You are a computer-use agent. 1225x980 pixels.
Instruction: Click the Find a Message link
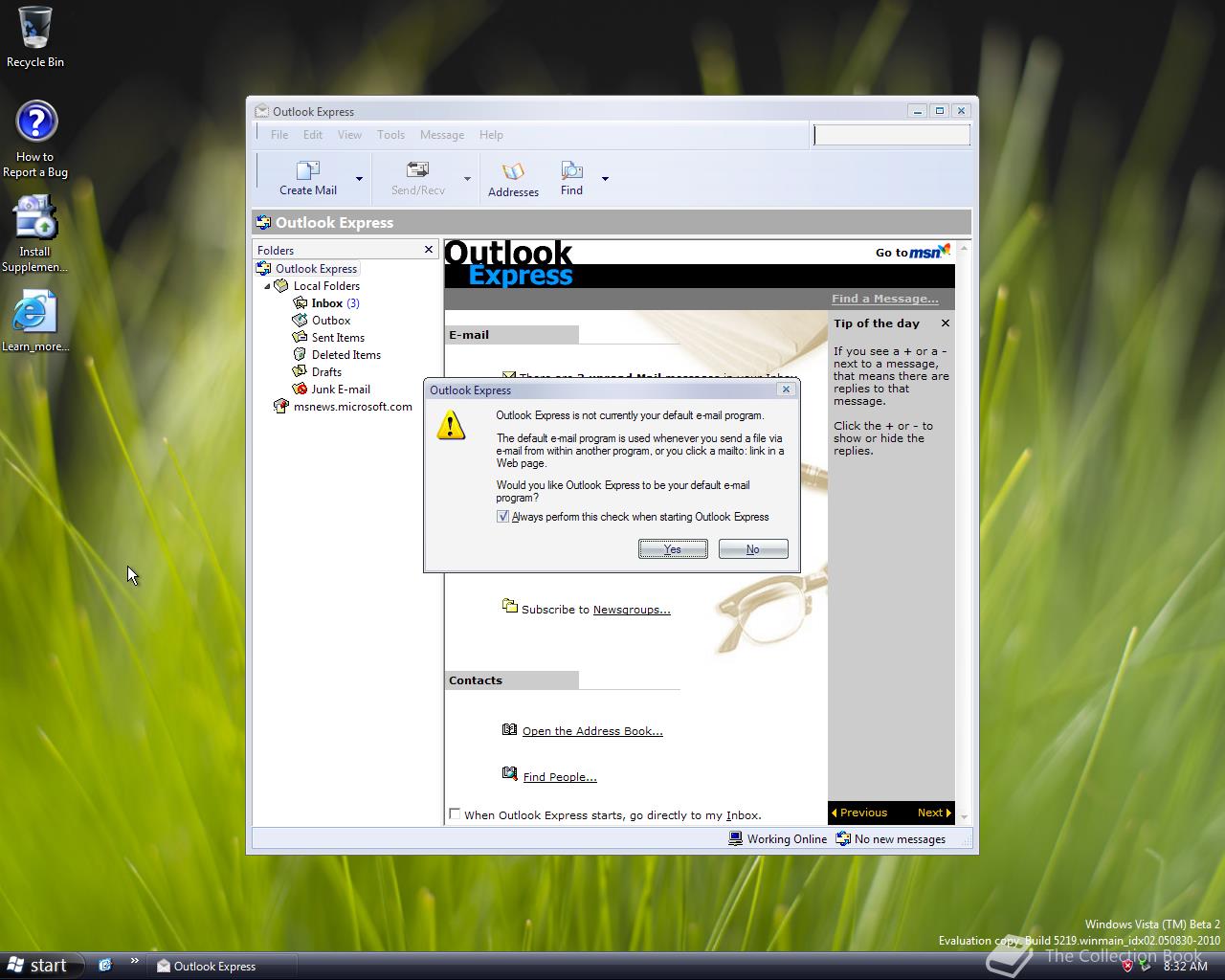[884, 299]
